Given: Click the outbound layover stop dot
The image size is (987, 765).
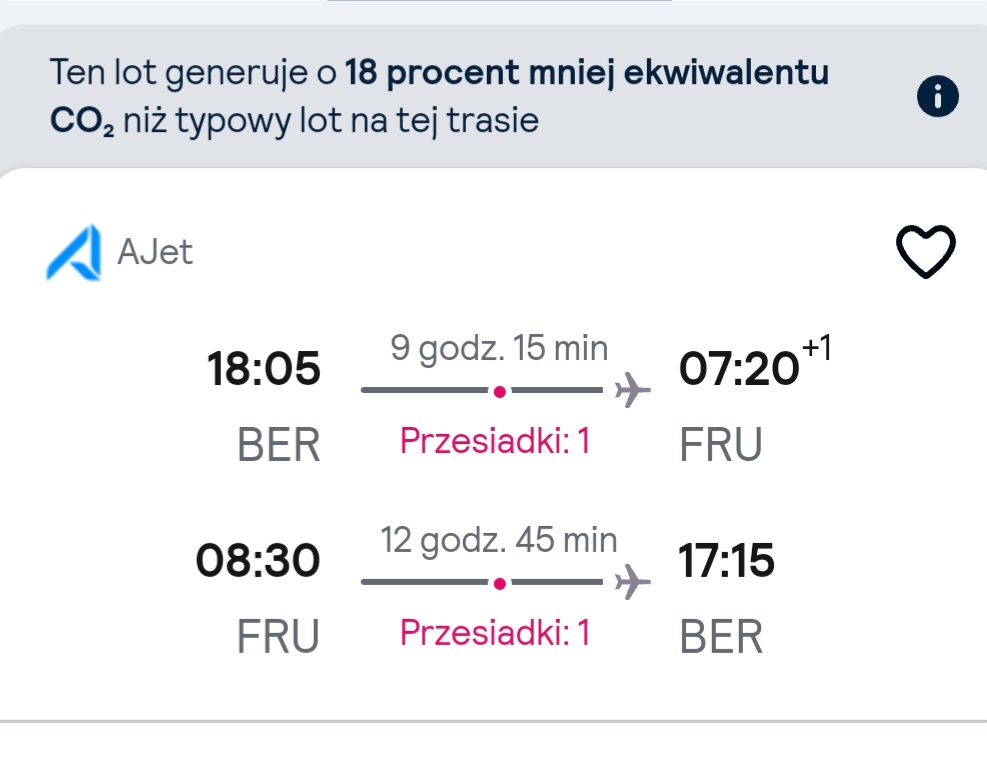Looking at the screenshot, I should point(500,392).
